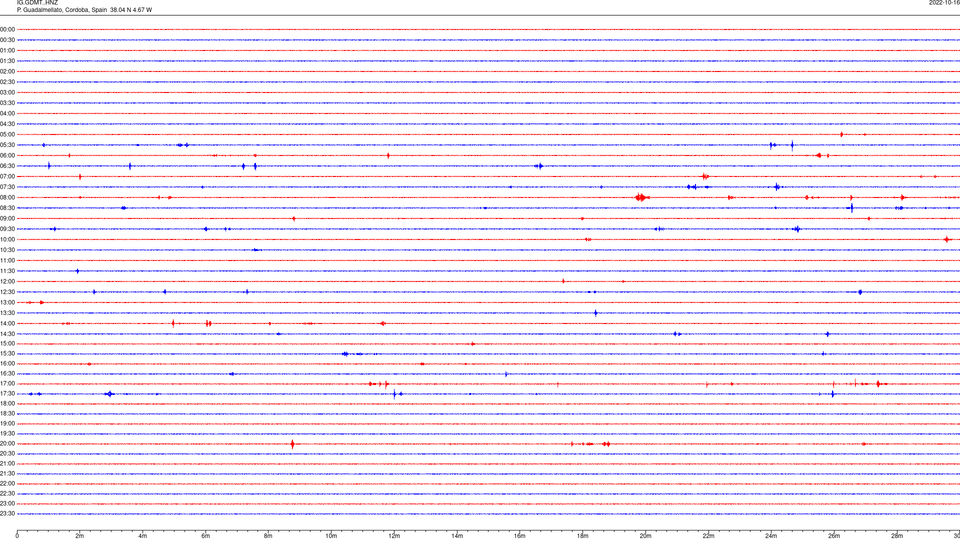The width and height of the screenshot is (960, 540).
Task: Select the 22m axis tick label
Action: 708,536
